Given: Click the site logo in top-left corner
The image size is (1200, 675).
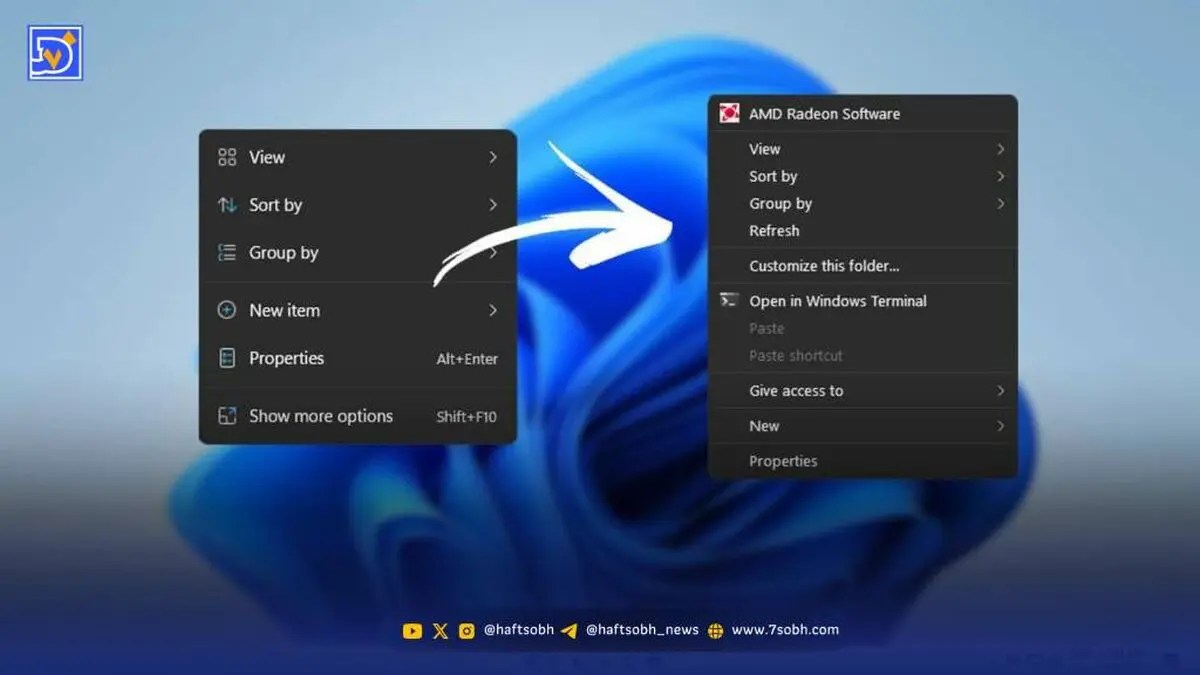Looking at the screenshot, I should coord(55,52).
